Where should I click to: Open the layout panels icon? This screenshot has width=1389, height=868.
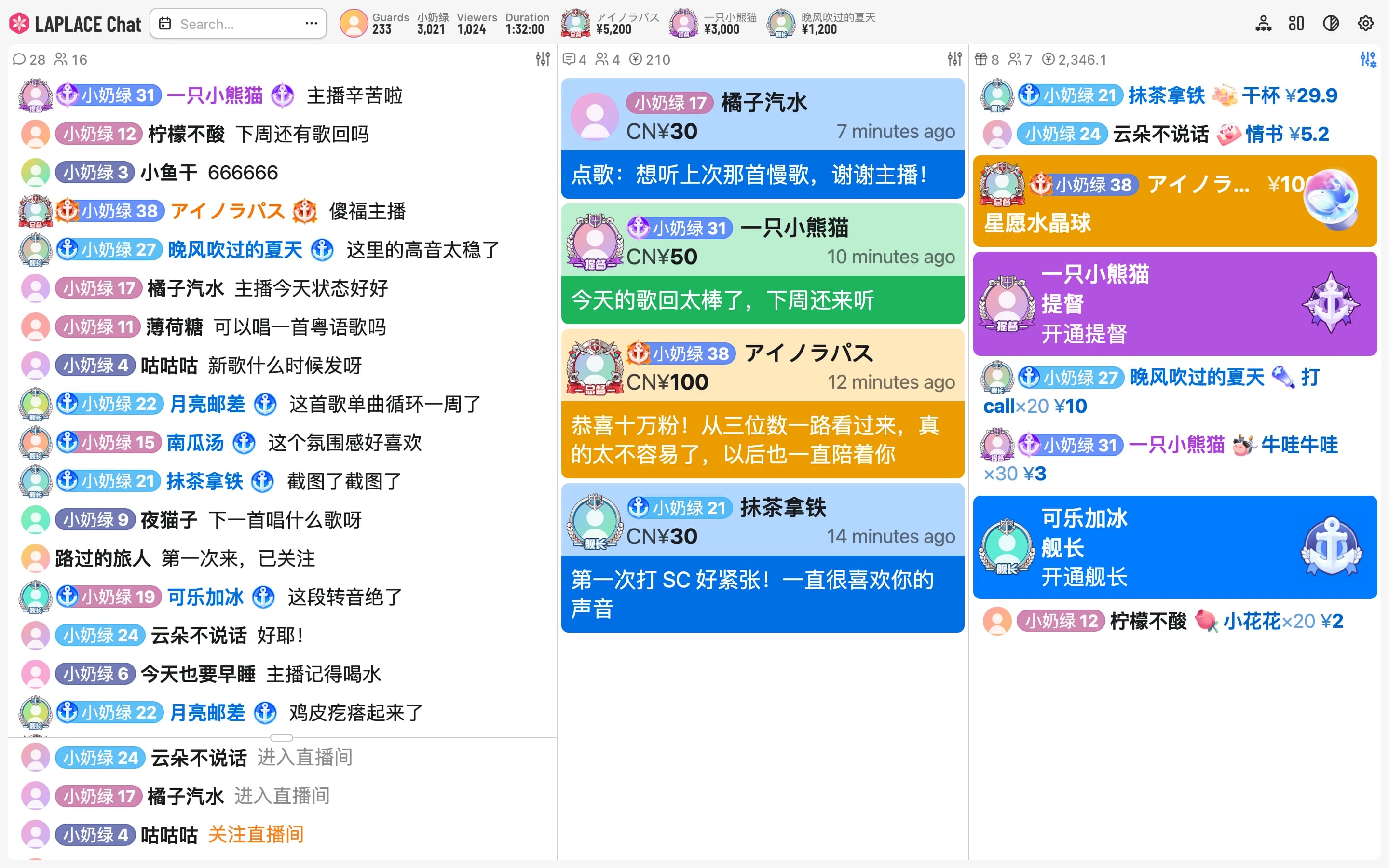pyautogui.click(x=1296, y=24)
